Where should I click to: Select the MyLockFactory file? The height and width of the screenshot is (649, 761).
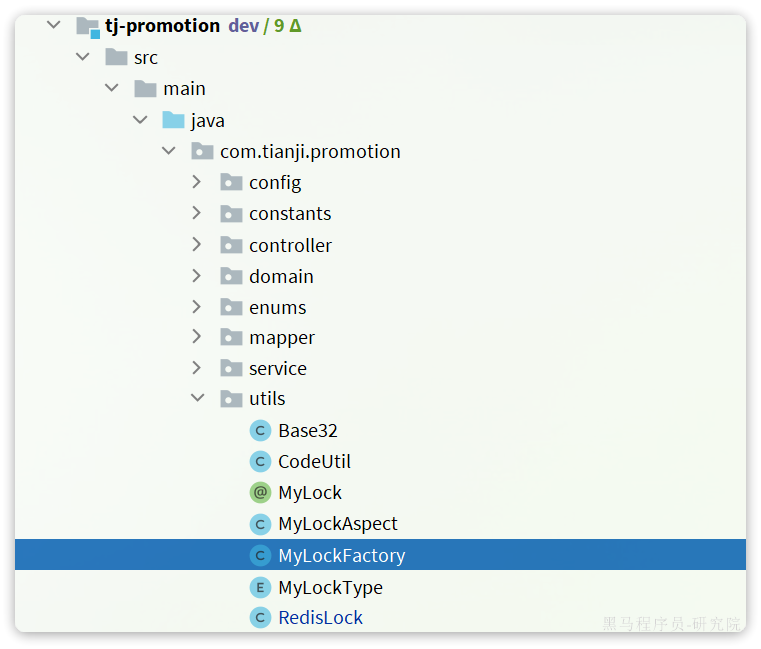pyautogui.click(x=380, y=554)
